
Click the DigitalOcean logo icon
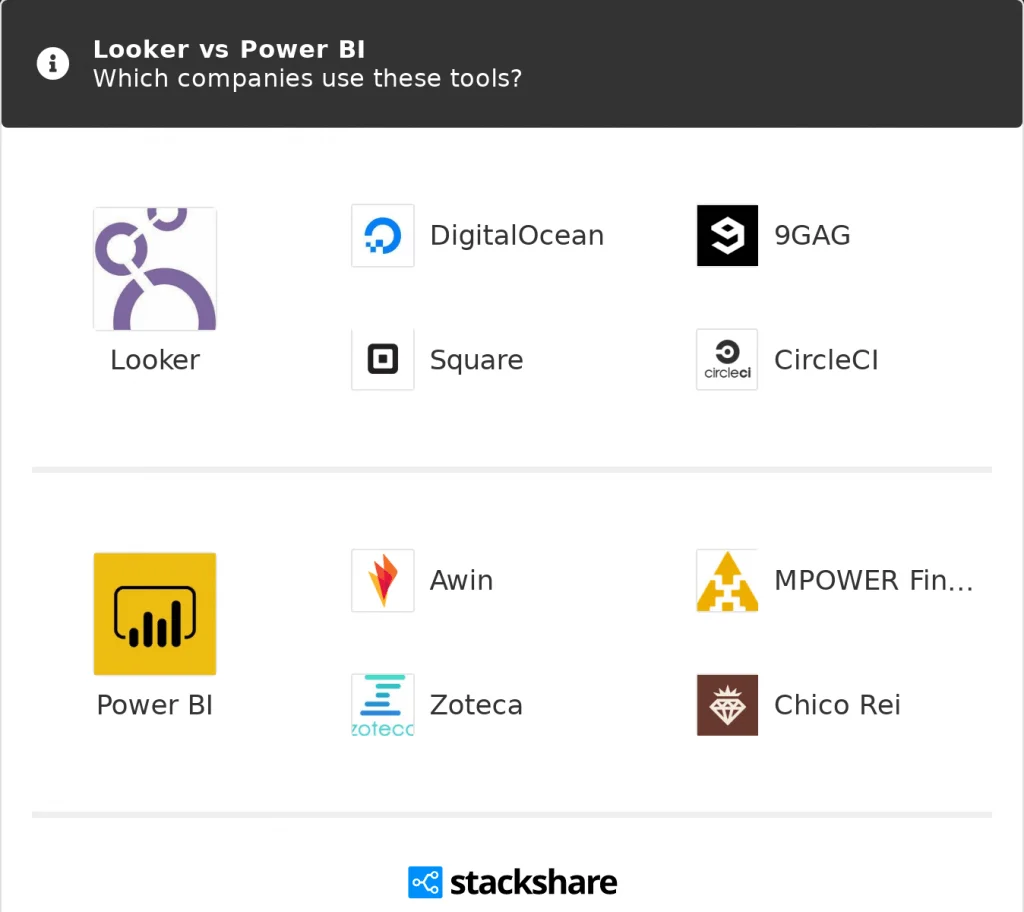pyautogui.click(x=383, y=236)
